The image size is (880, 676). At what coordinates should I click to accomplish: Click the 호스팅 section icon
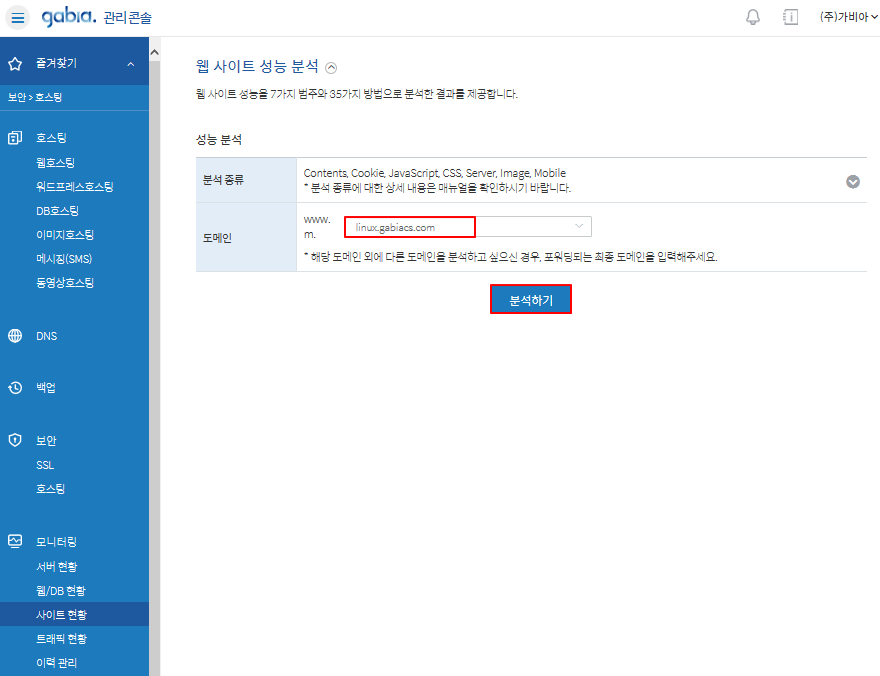coord(15,137)
